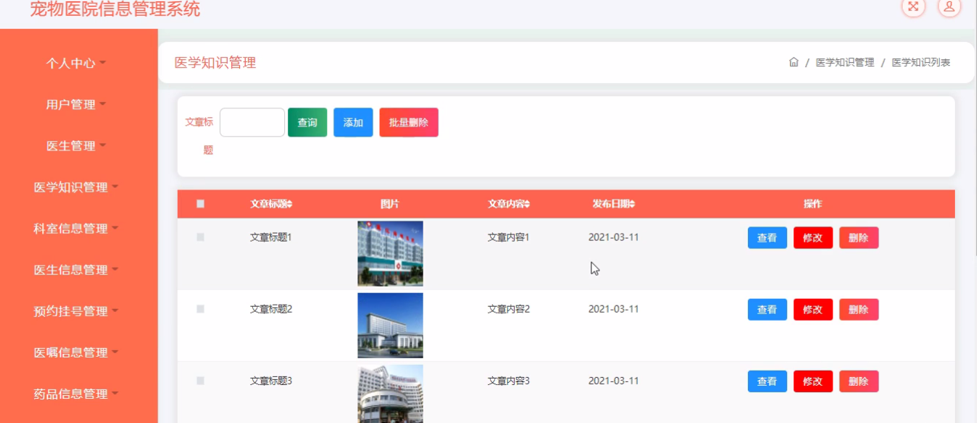Click 查看 for 文章标题2

[767, 310]
